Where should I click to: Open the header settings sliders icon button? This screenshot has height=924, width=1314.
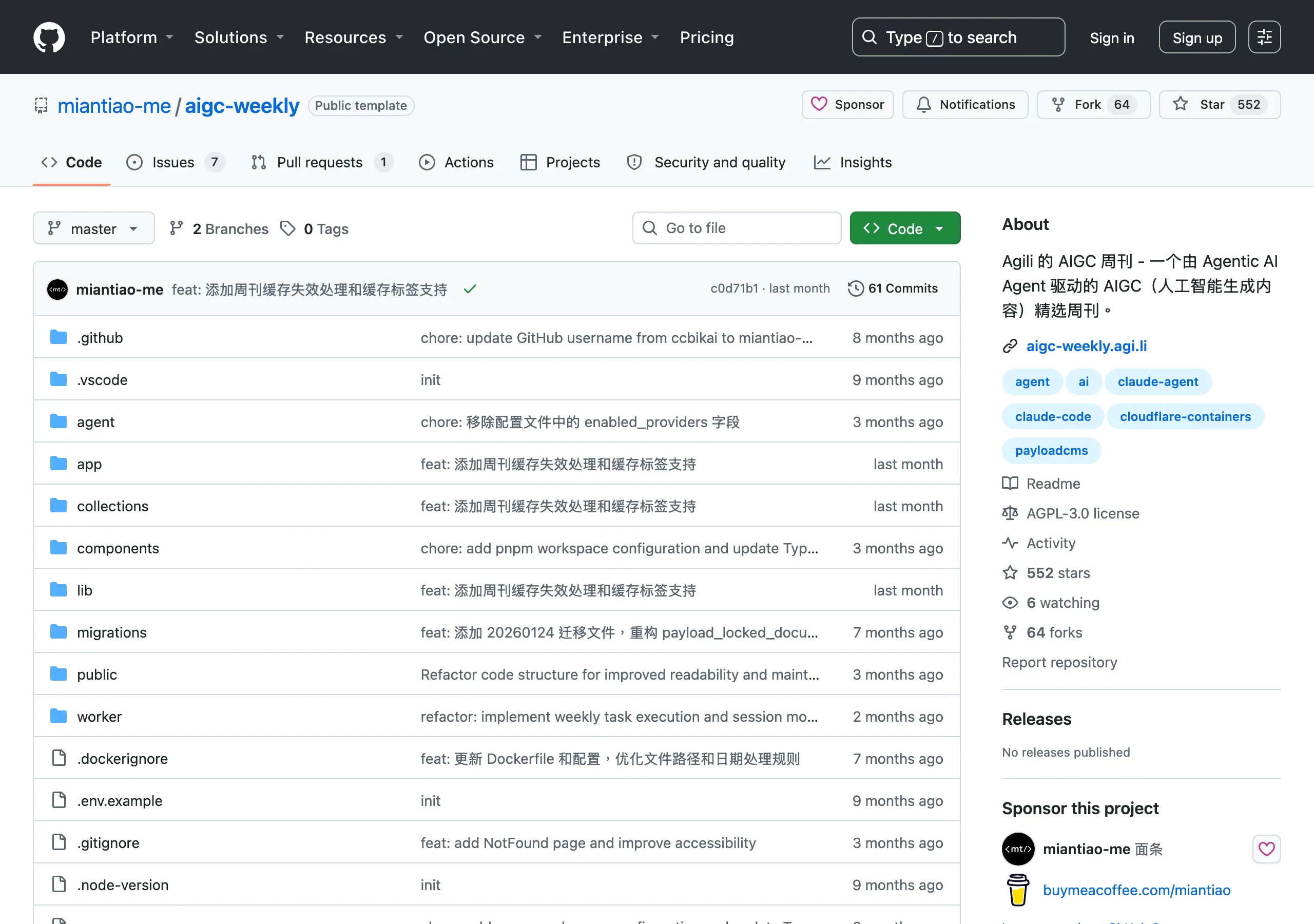tap(1264, 37)
